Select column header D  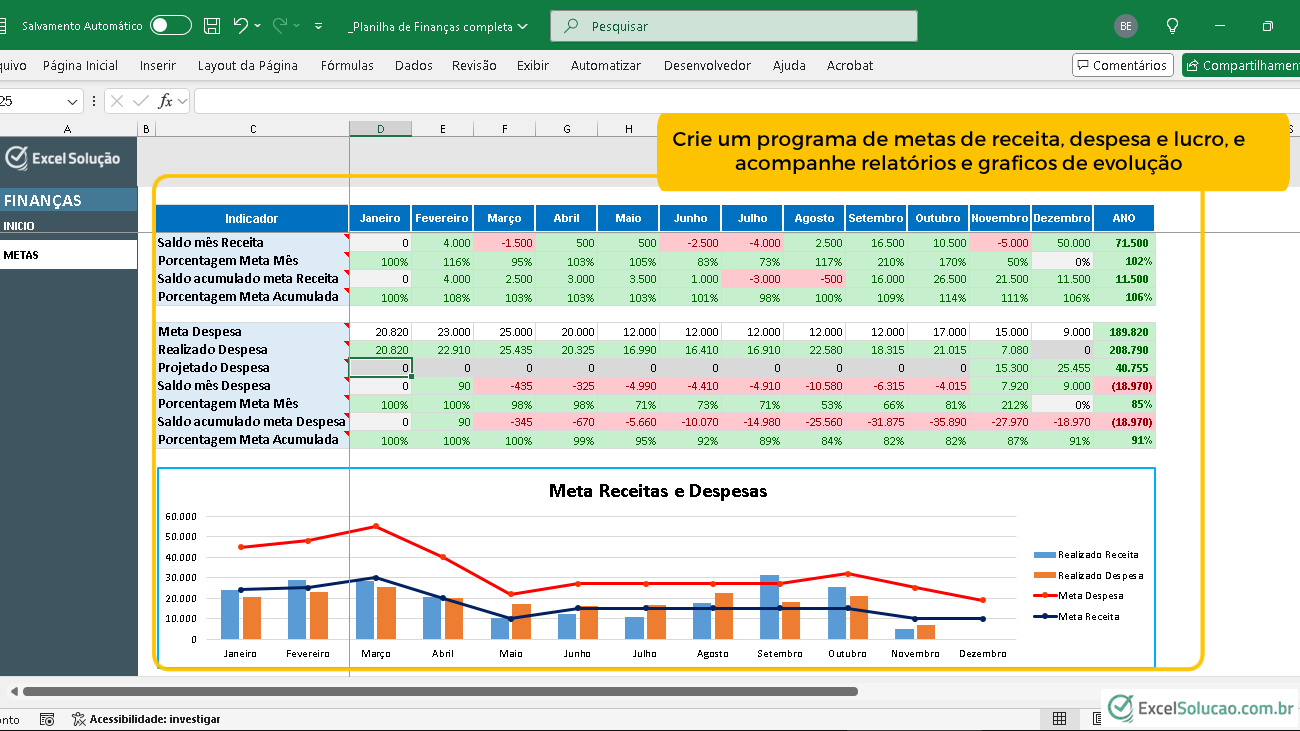(380, 129)
